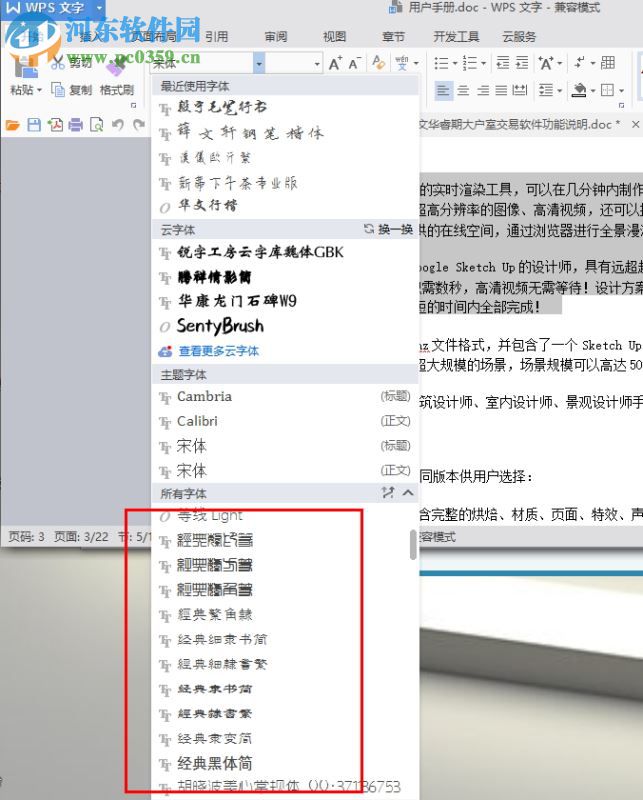Viewport: 643px width, 800px height.
Task: Align text left
Action: point(443,91)
